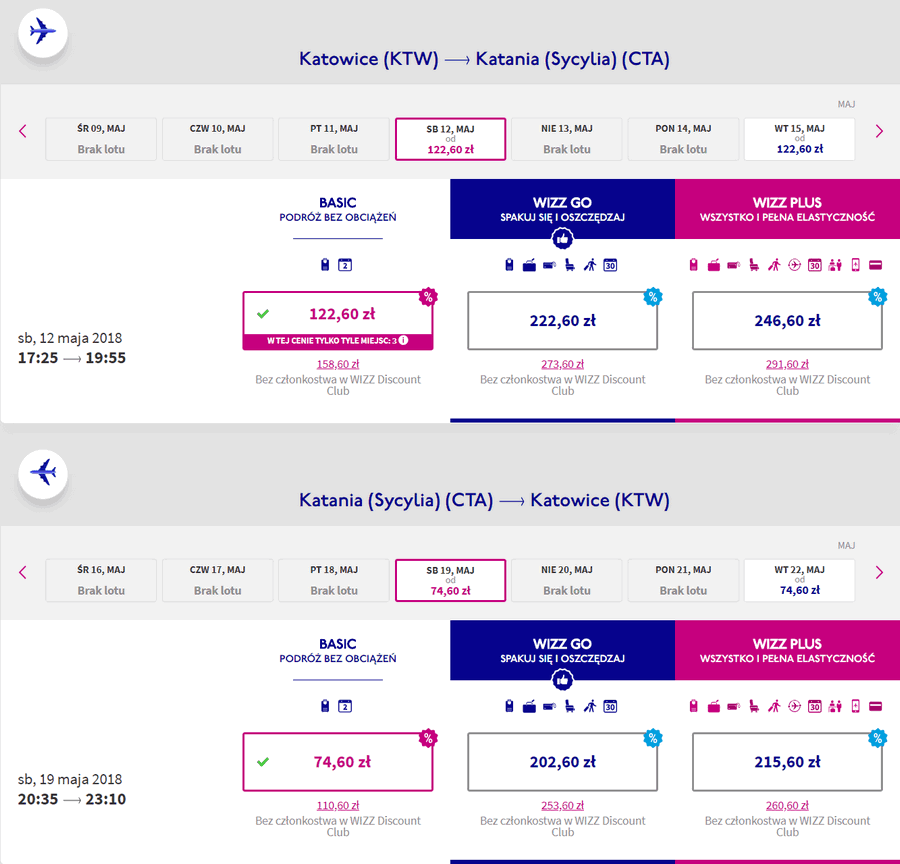The height and width of the screenshot is (864, 900).
Task: Select return BASIC fare 74,60 zł
Action: point(338,762)
